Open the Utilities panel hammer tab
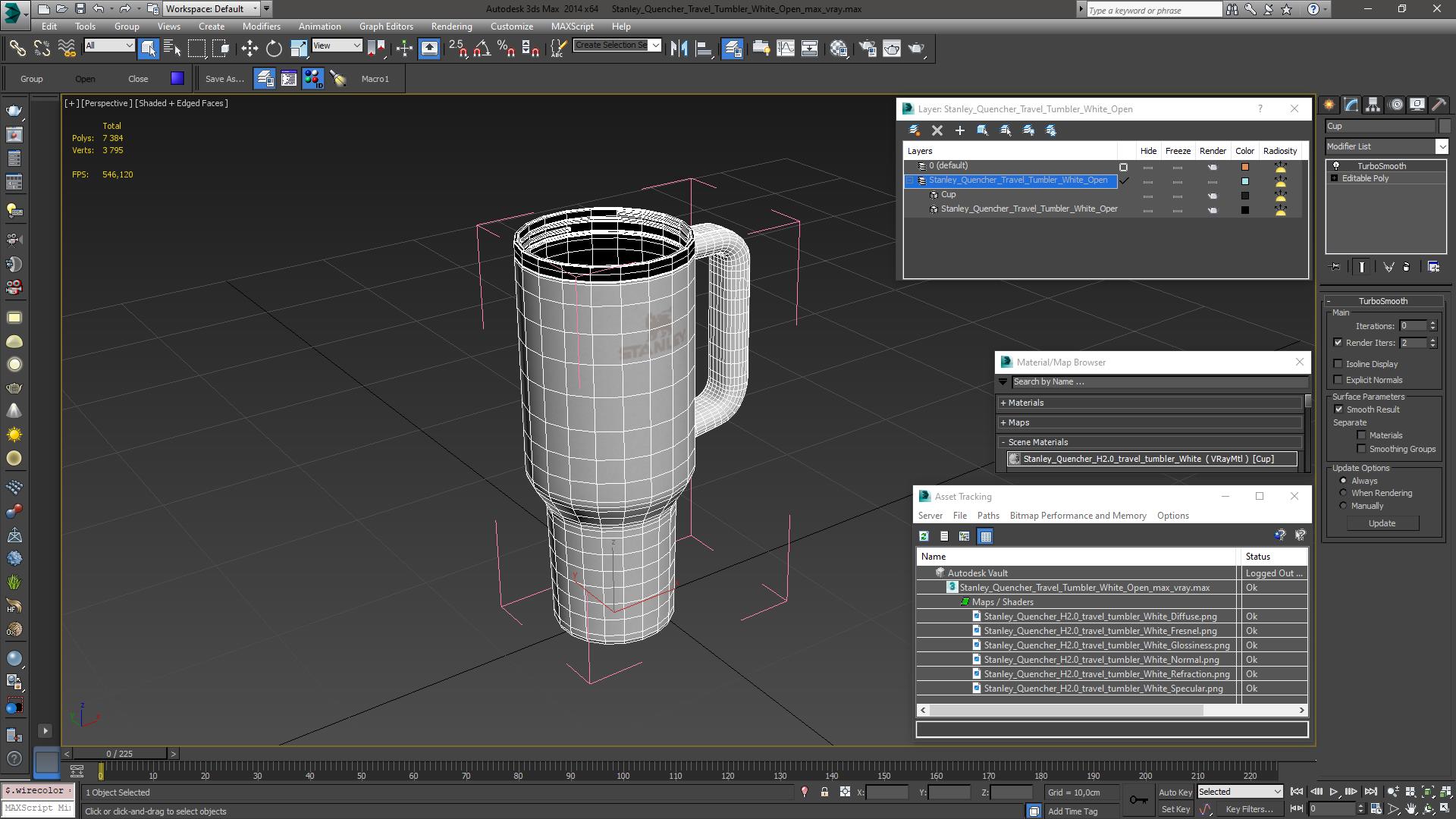Screen dimensions: 1456x819 click(x=1439, y=105)
